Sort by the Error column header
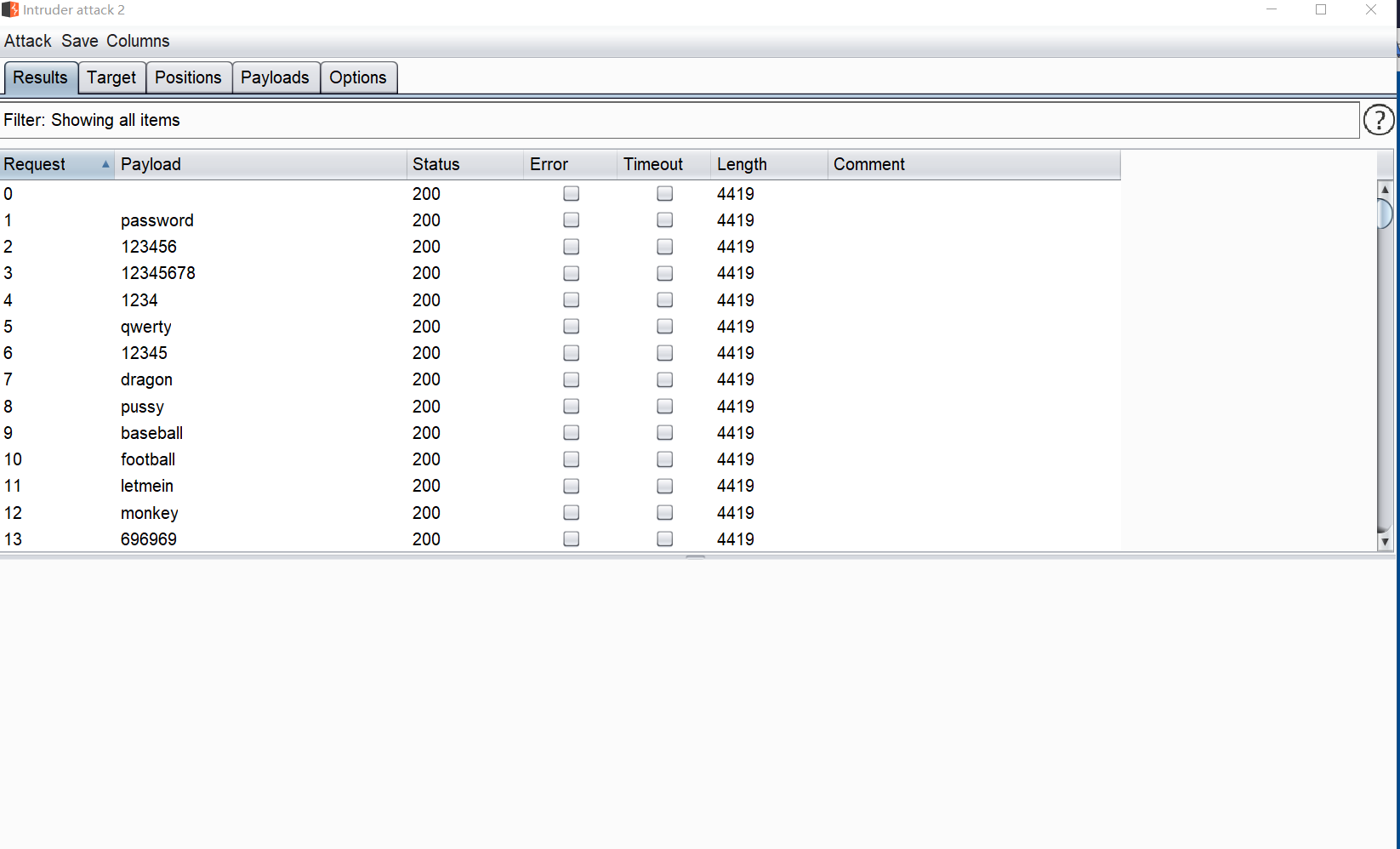 (x=570, y=164)
